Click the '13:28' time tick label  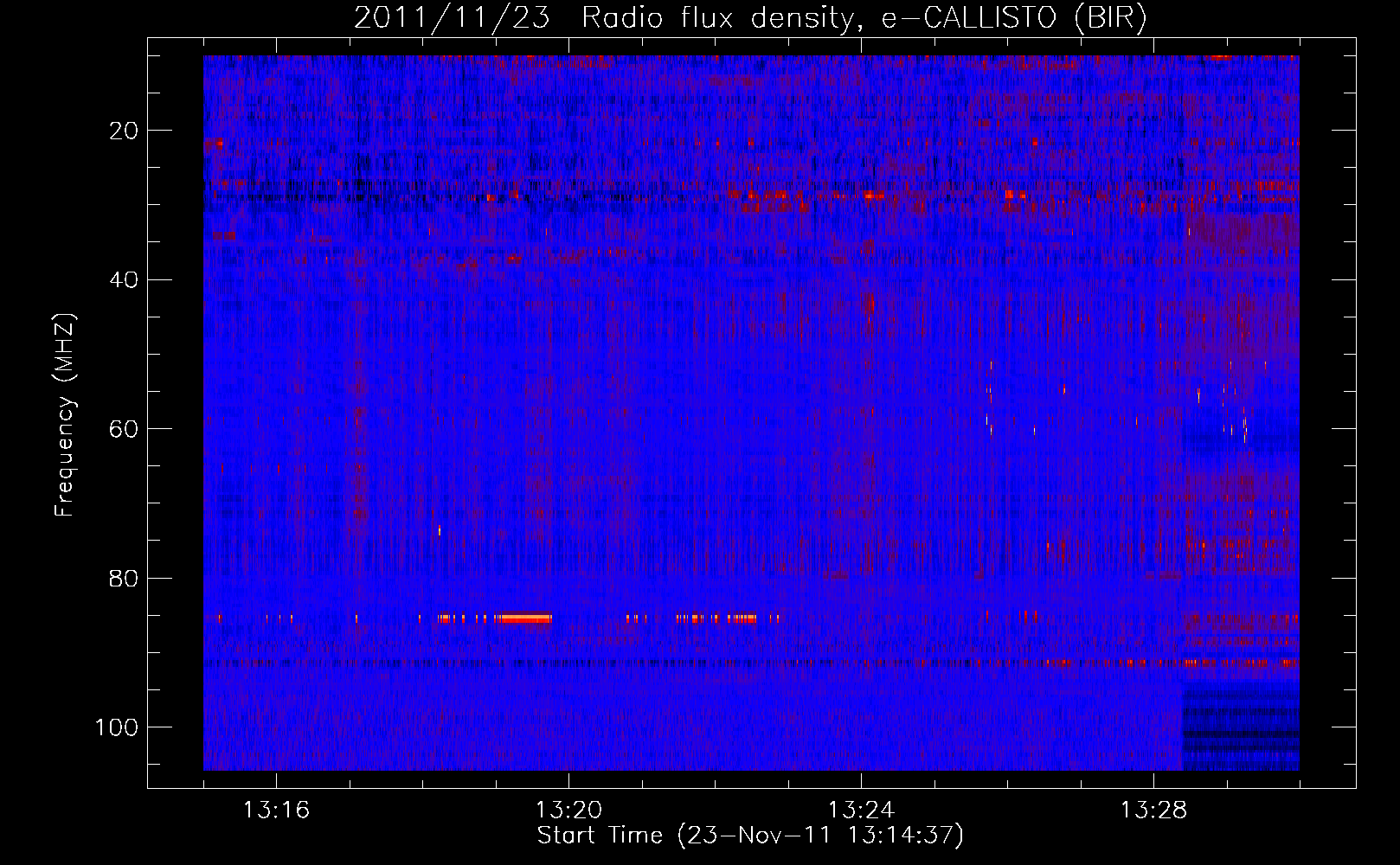point(1153,811)
